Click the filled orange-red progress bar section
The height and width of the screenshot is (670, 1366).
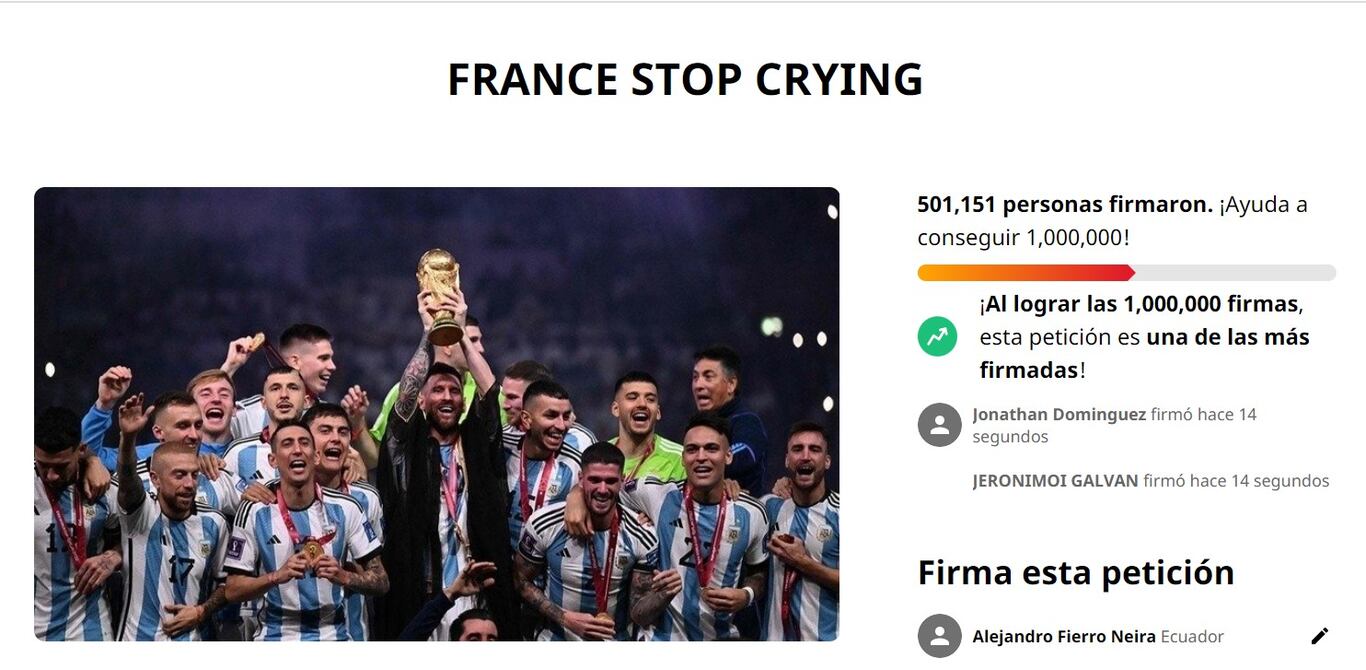(1025, 273)
